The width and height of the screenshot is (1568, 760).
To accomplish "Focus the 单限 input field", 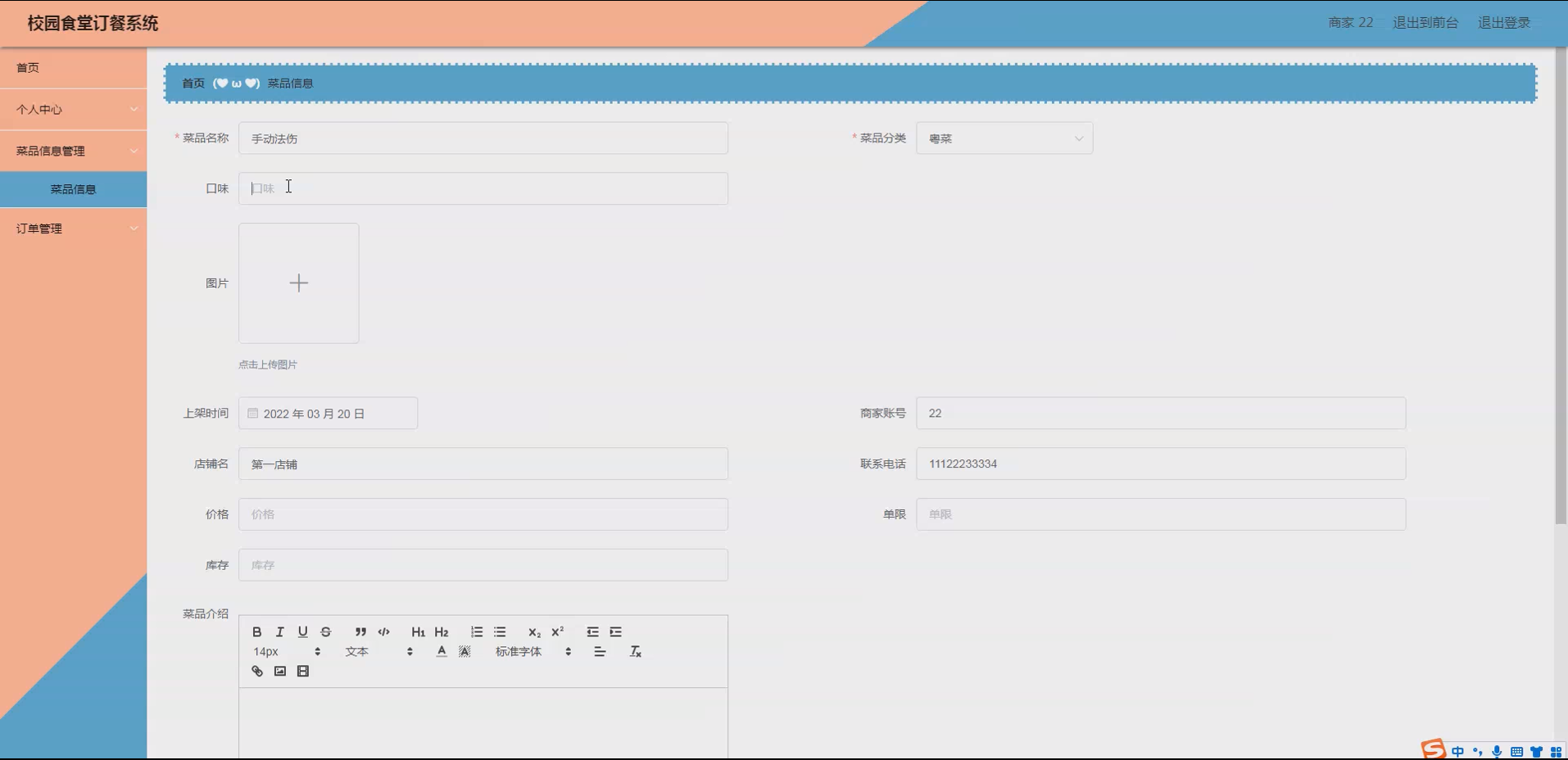I will pyautogui.click(x=1161, y=514).
